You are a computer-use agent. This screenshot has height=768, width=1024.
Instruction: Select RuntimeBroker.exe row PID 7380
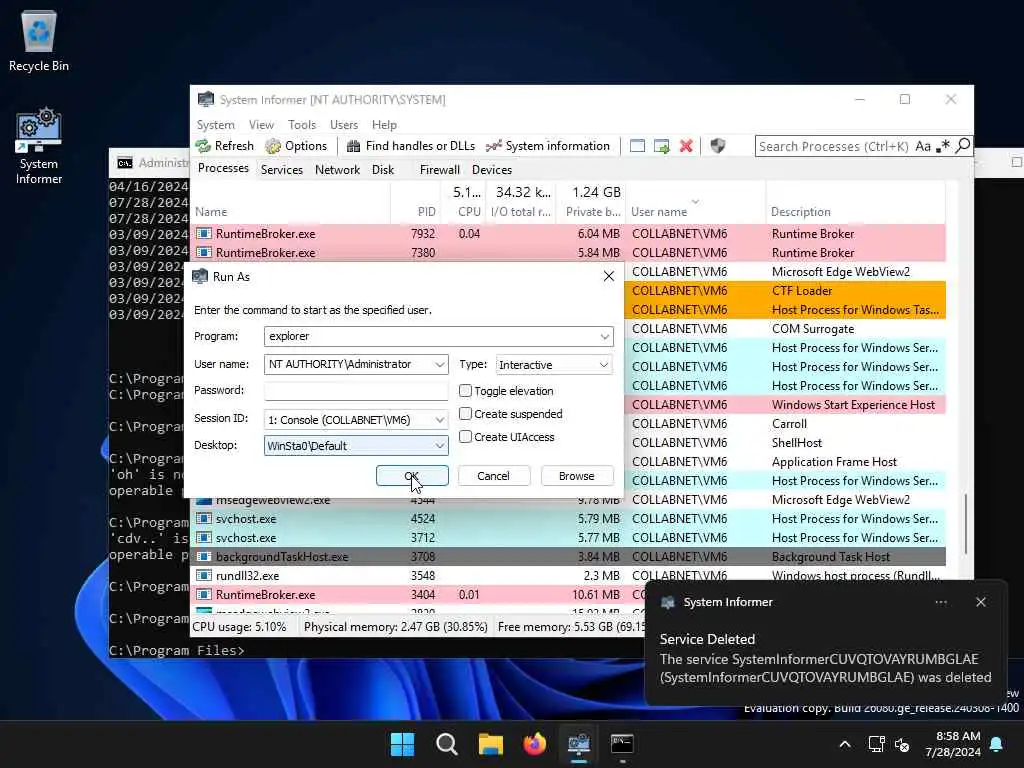click(x=568, y=253)
